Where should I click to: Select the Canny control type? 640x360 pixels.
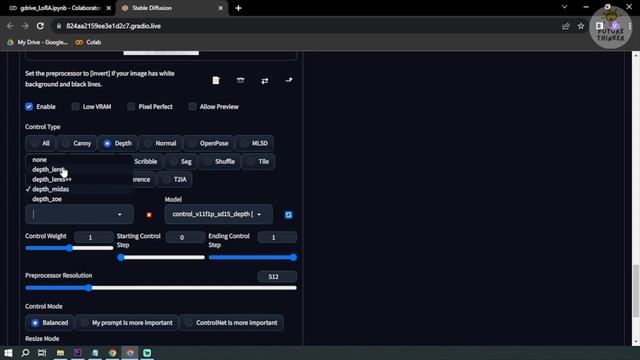point(77,143)
